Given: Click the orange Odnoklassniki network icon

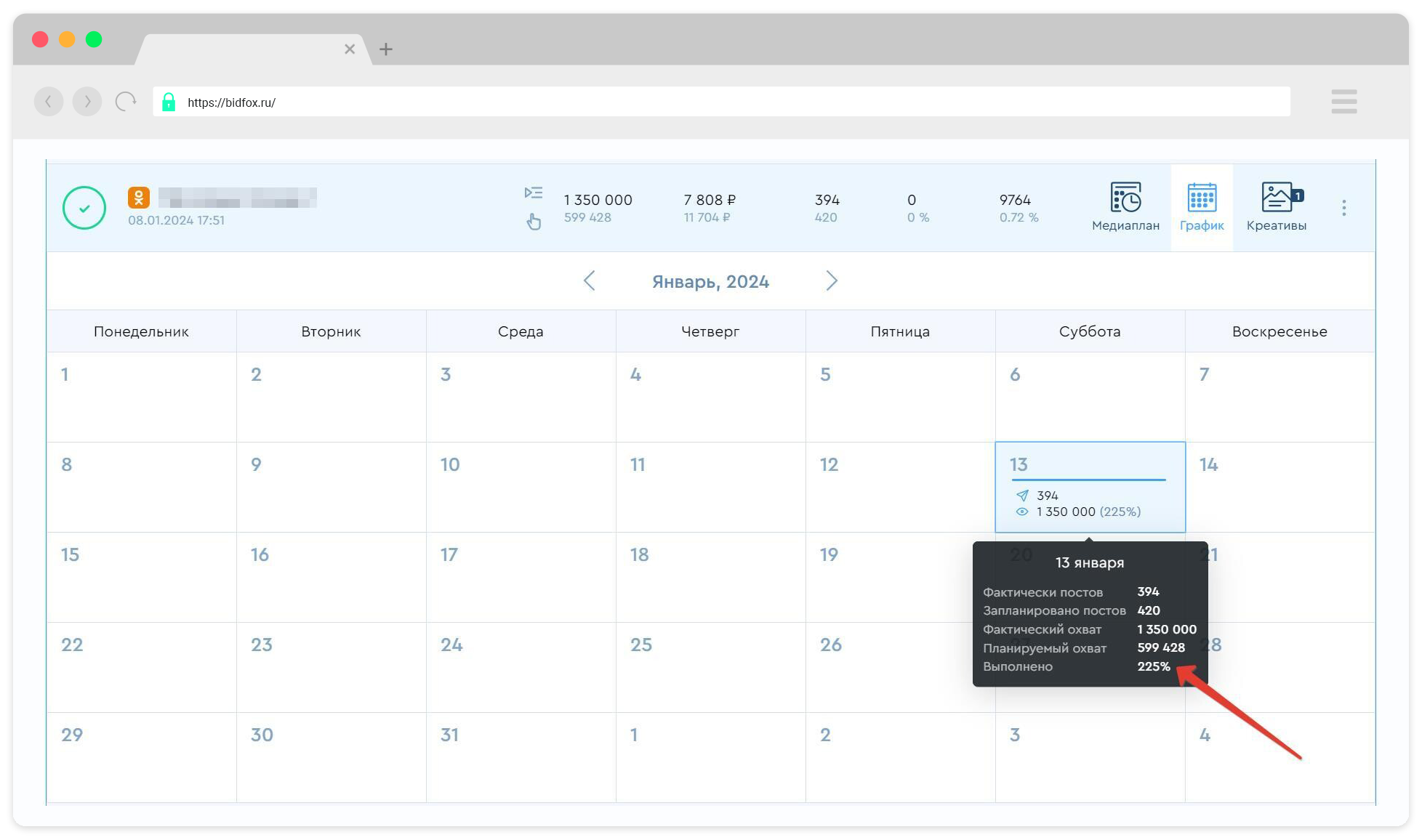Looking at the screenshot, I should (139, 198).
